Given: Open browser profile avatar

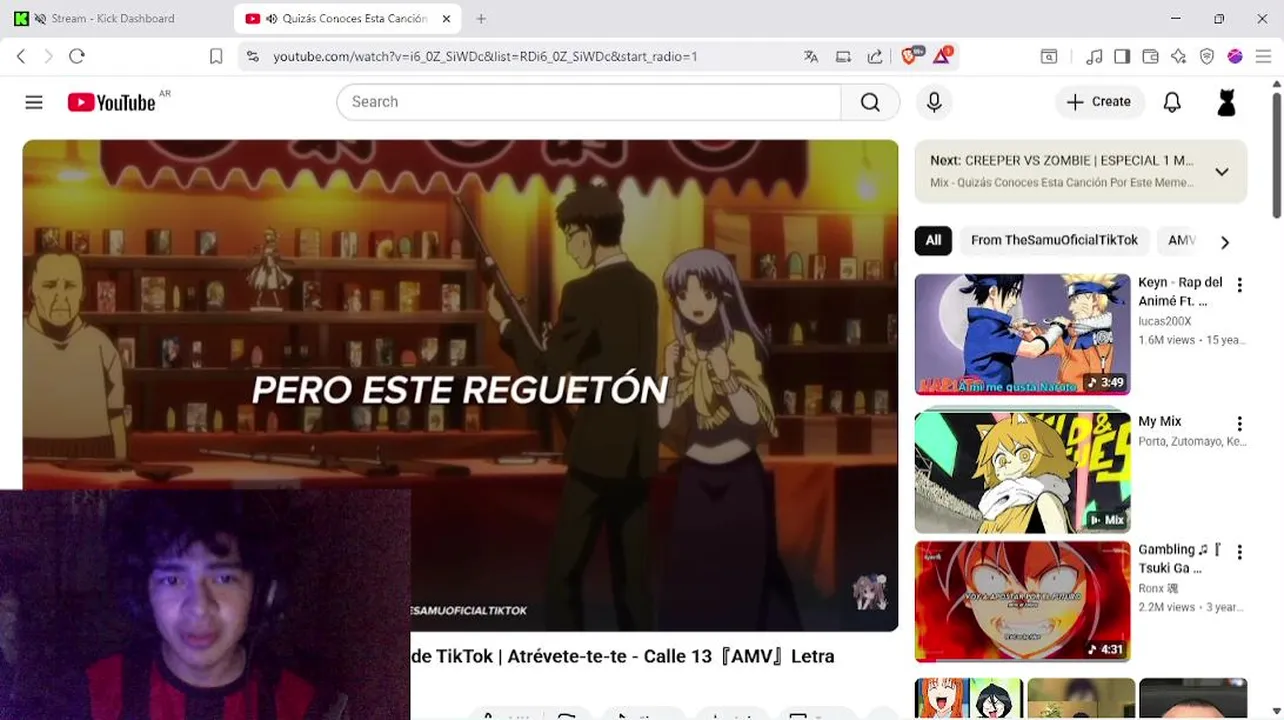Looking at the screenshot, I should click(1235, 57).
